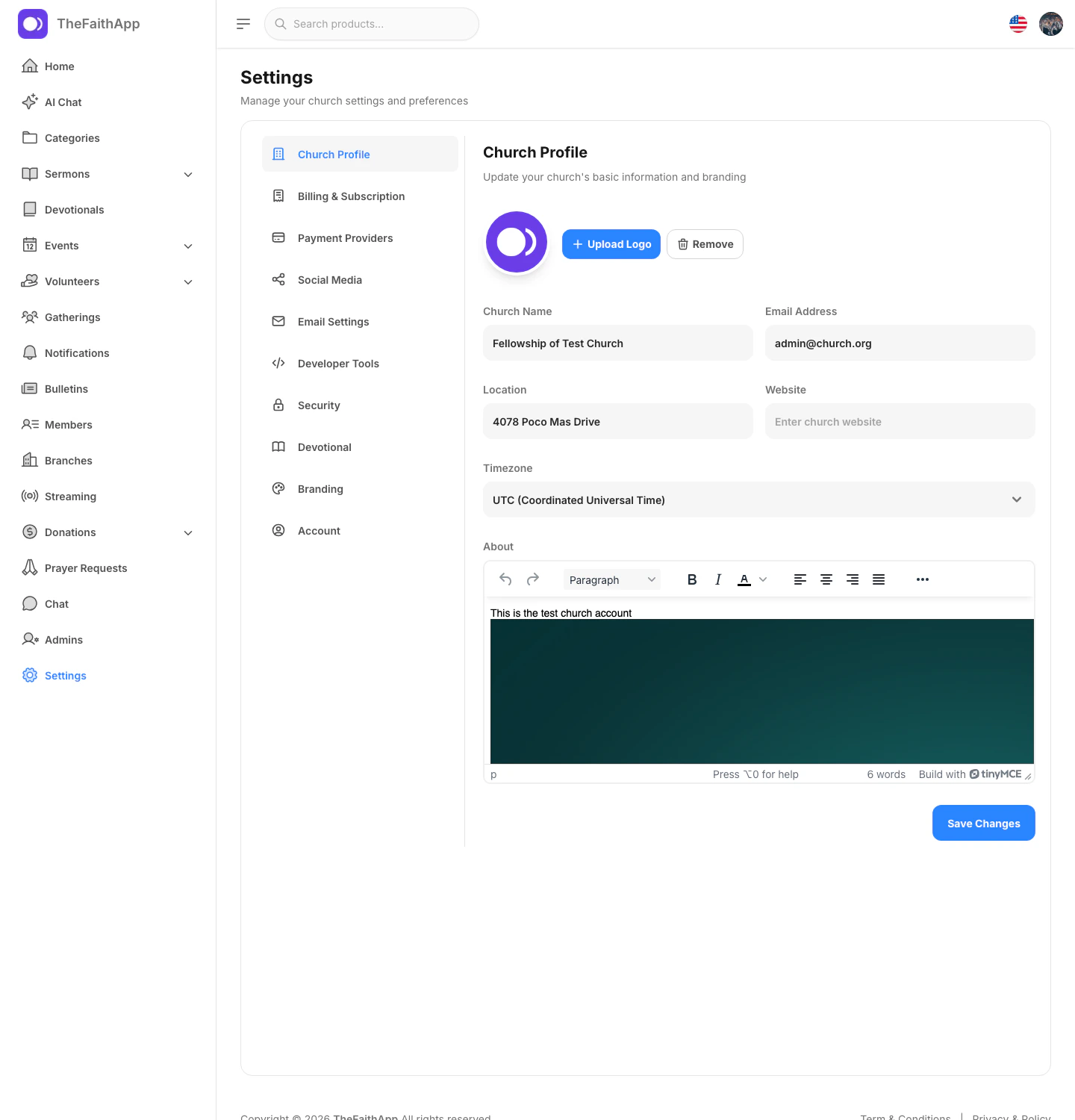Click the TheFaithApp logo icon

[x=33, y=24]
